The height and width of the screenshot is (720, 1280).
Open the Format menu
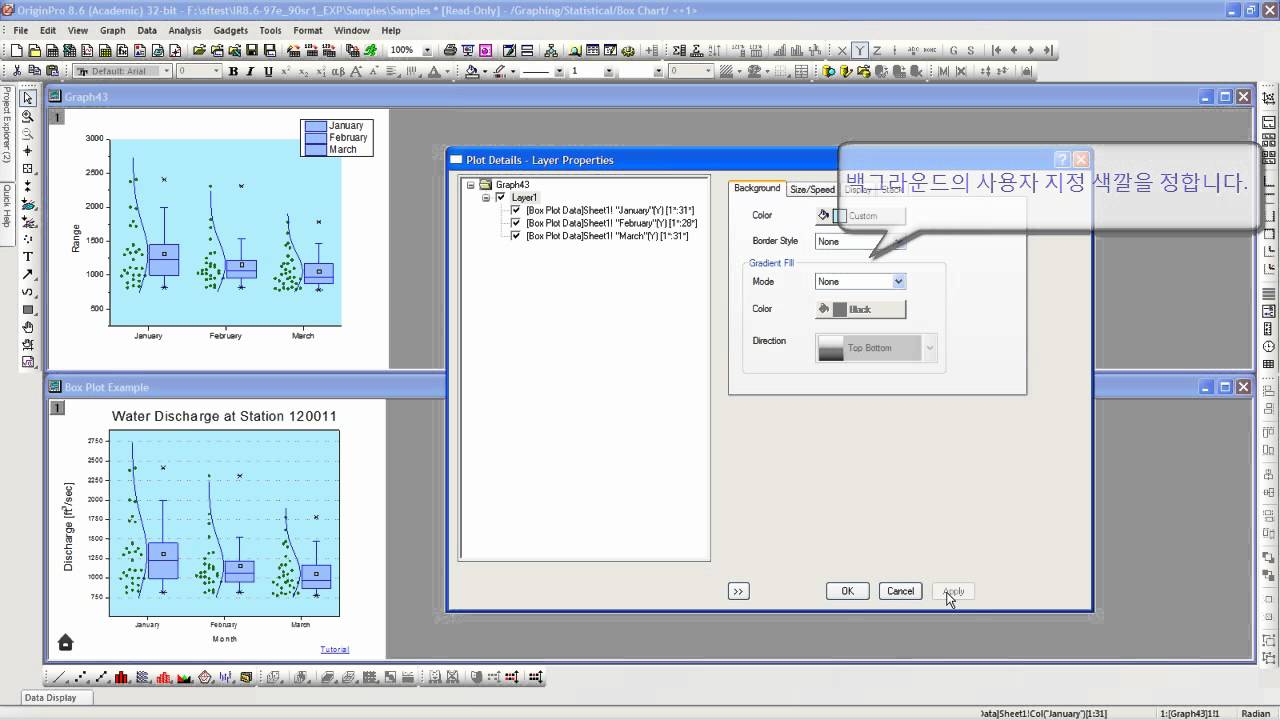[308, 31]
